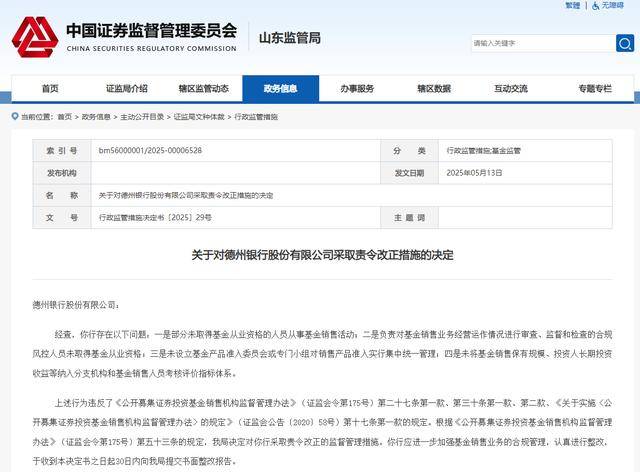Go to 首页 in the breadcrumb
This screenshot has height=472, width=640.
tap(64, 117)
